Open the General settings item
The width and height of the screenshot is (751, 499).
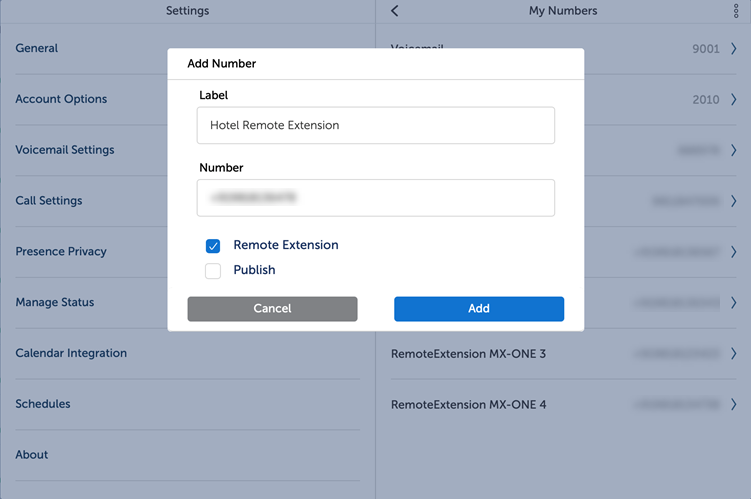pyautogui.click(x=37, y=48)
